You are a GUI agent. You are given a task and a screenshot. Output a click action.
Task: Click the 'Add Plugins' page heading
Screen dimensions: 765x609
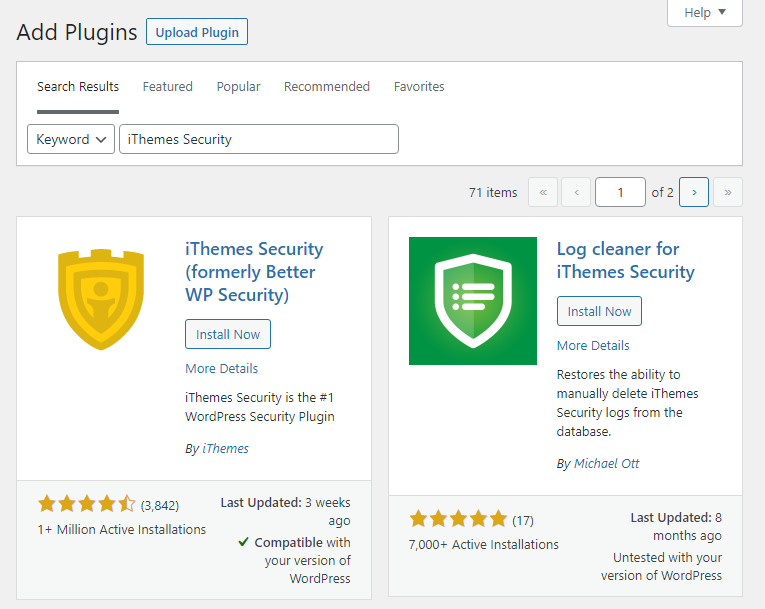tap(77, 32)
